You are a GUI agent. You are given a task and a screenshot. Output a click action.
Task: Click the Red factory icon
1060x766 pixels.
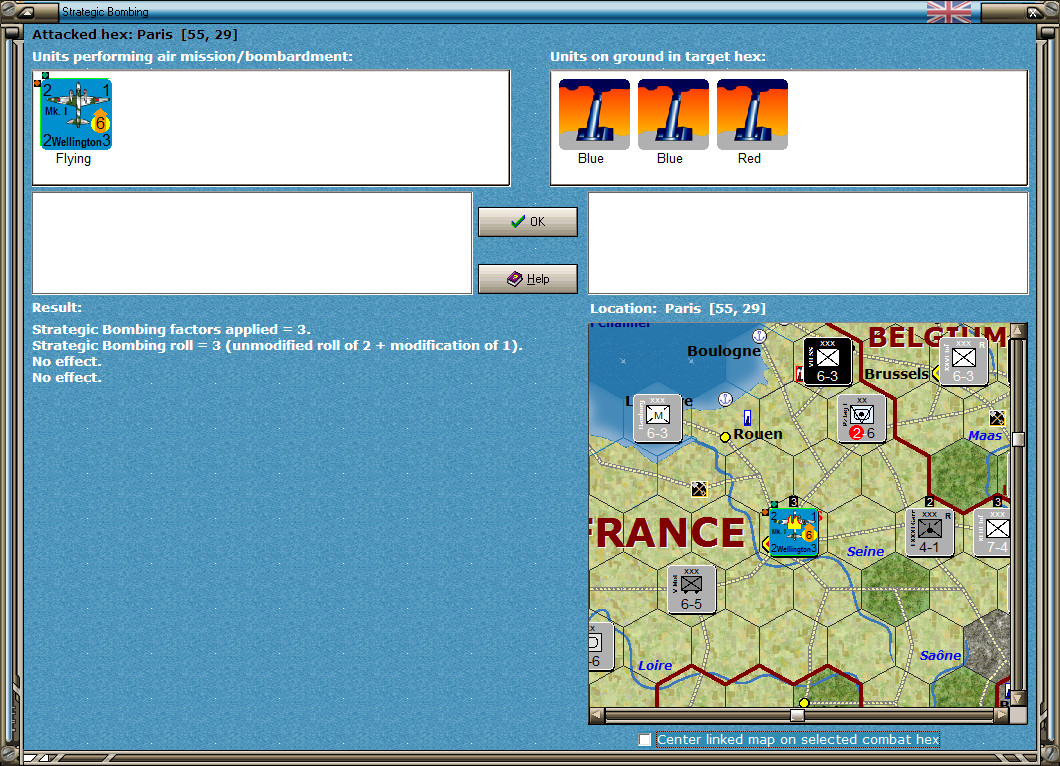coord(752,114)
